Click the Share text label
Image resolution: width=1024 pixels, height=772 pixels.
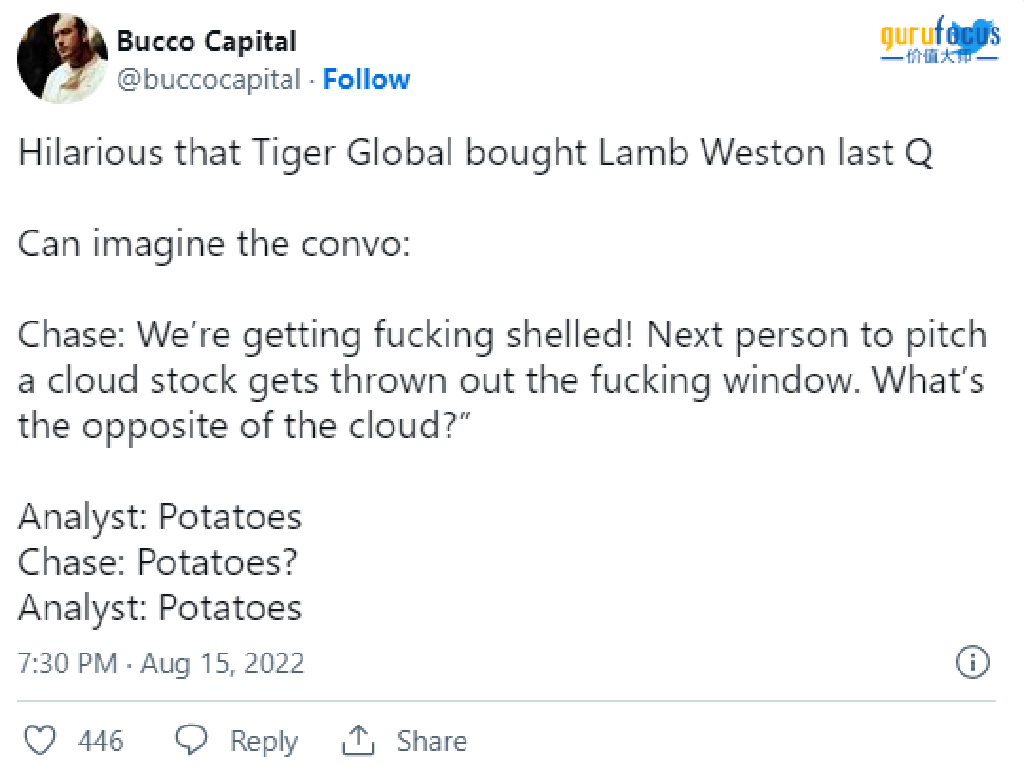pos(432,741)
